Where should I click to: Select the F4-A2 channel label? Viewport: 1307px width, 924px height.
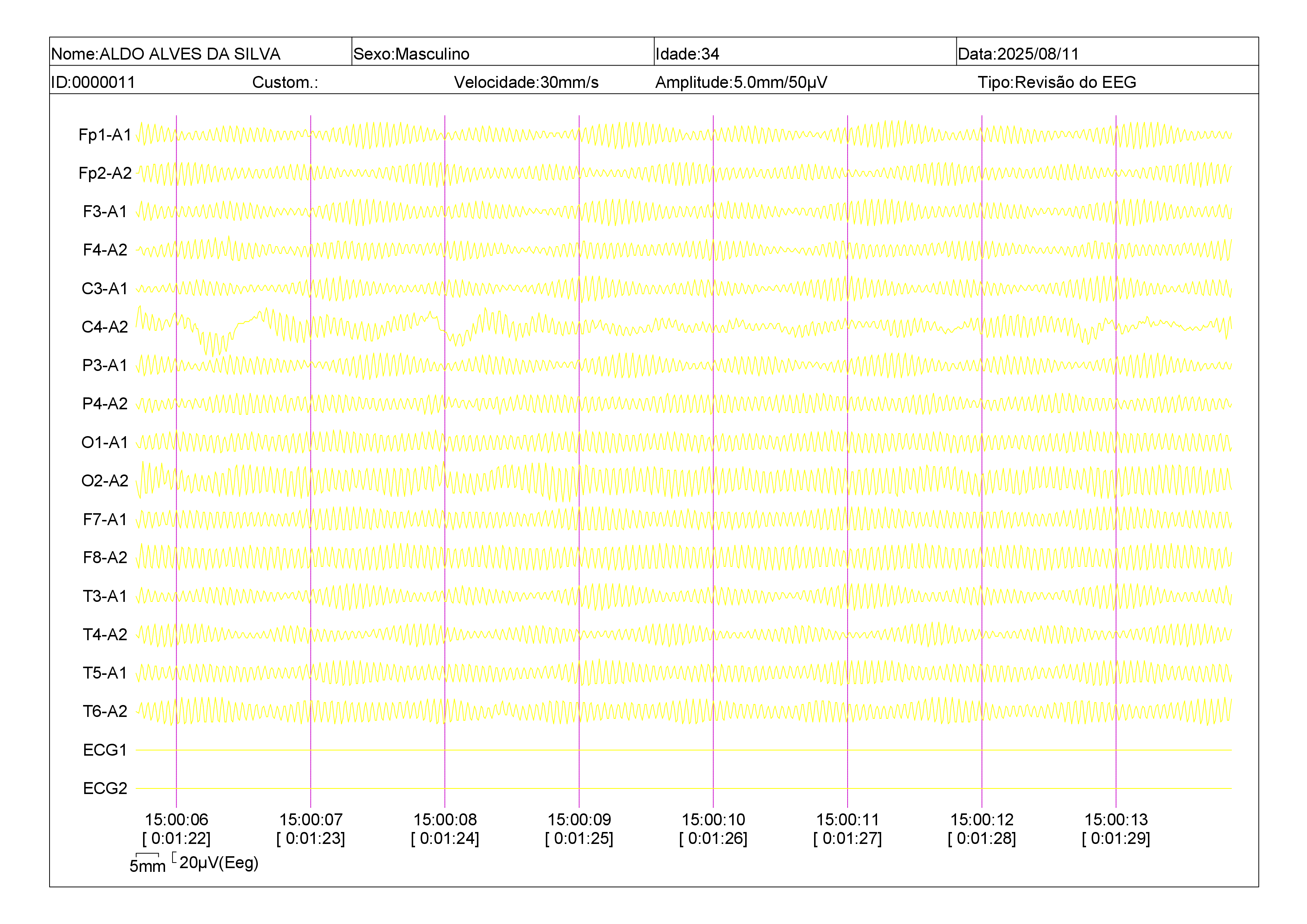(x=105, y=250)
